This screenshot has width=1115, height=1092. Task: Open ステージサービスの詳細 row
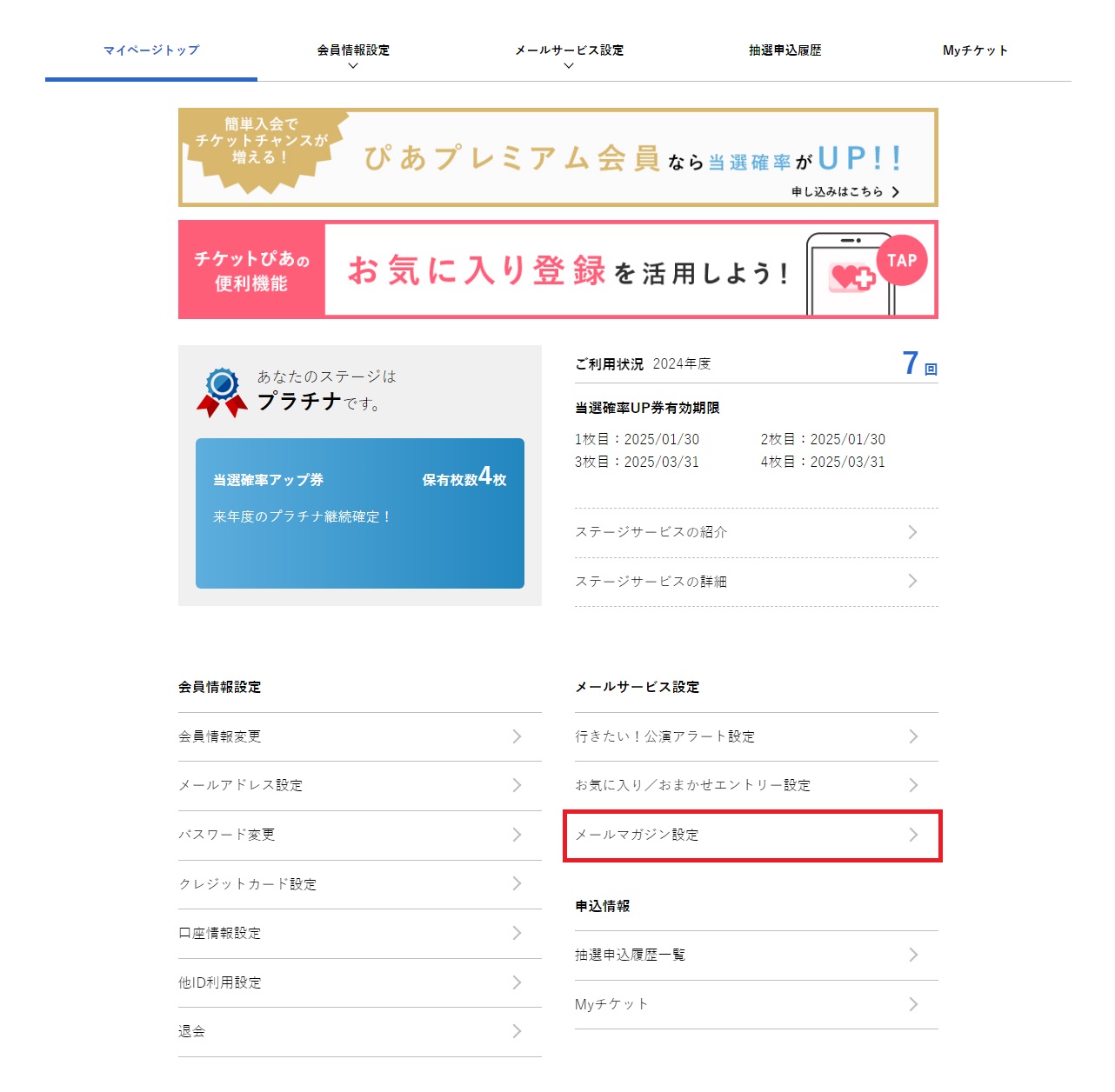(x=756, y=582)
